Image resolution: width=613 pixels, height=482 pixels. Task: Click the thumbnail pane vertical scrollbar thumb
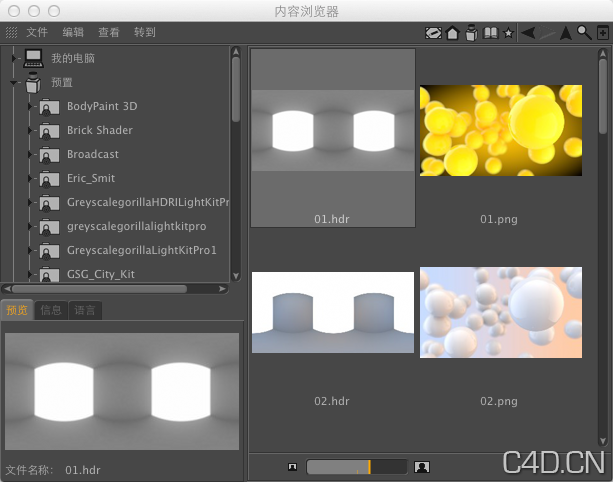[x=603, y=96]
